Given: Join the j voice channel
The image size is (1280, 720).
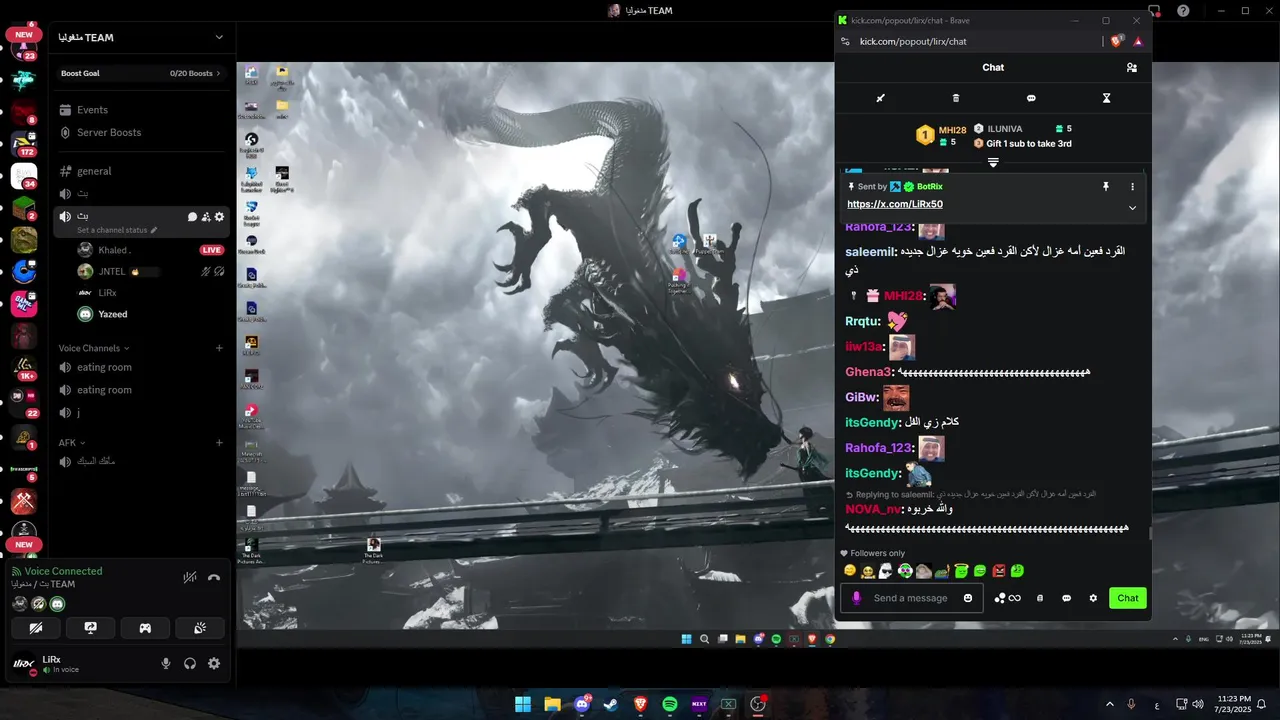Looking at the screenshot, I should pyautogui.click(x=141, y=412).
